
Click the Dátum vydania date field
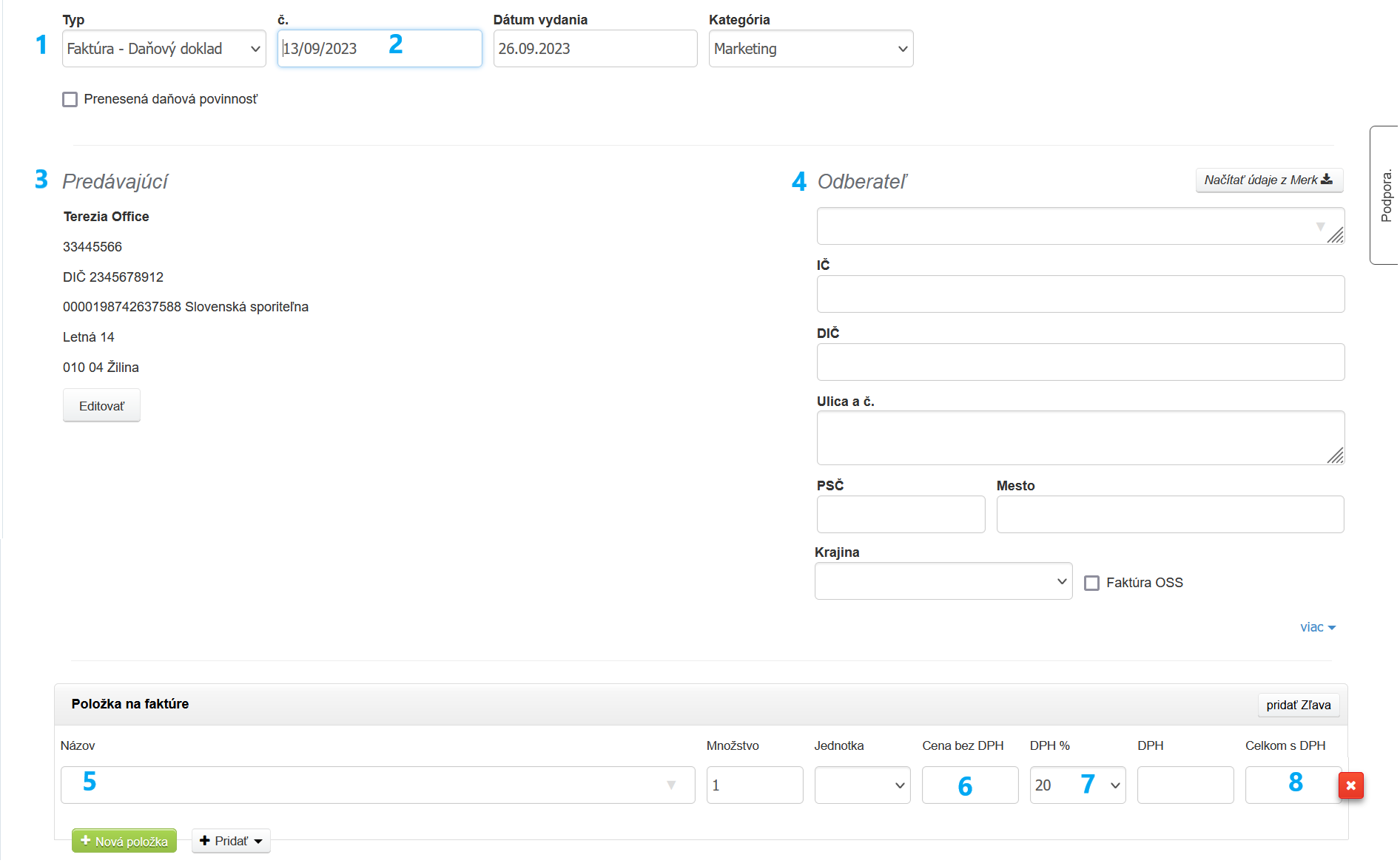tap(595, 49)
